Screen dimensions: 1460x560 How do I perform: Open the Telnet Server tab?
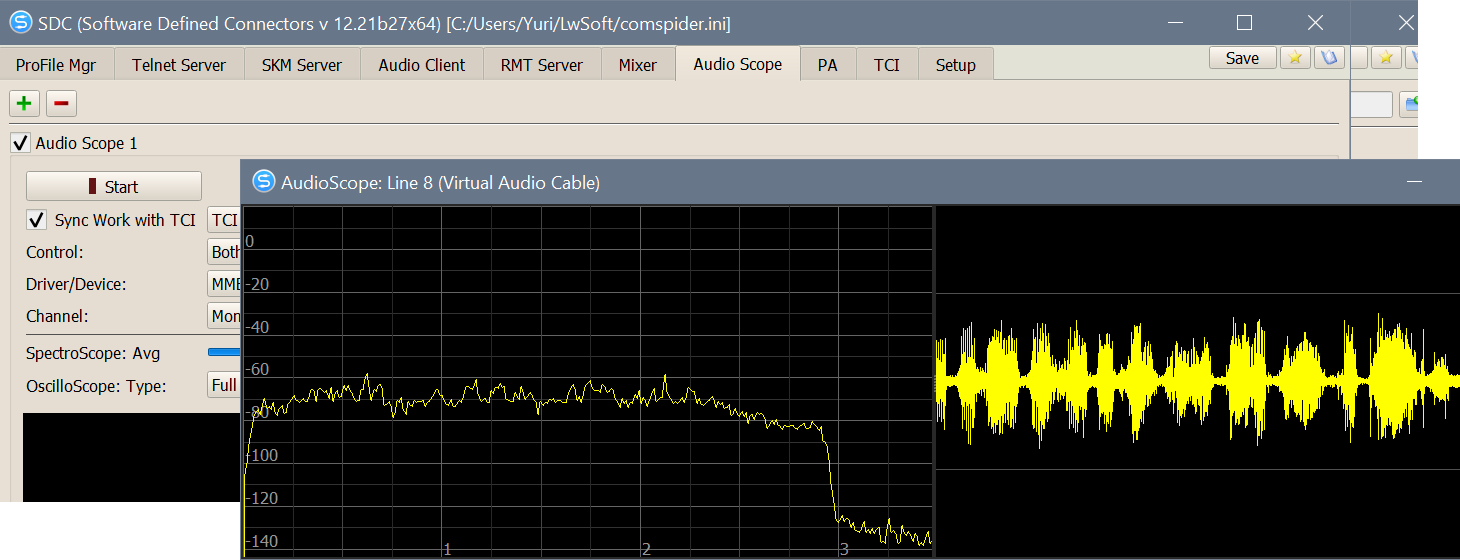click(x=179, y=65)
